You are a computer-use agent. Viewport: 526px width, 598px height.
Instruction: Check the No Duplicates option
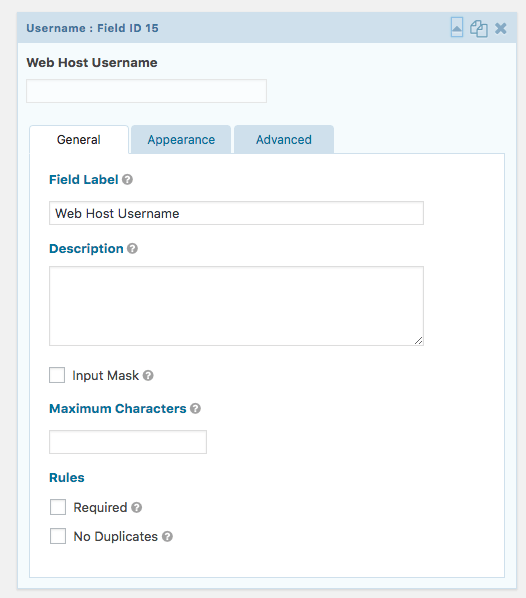click(58, 536)
